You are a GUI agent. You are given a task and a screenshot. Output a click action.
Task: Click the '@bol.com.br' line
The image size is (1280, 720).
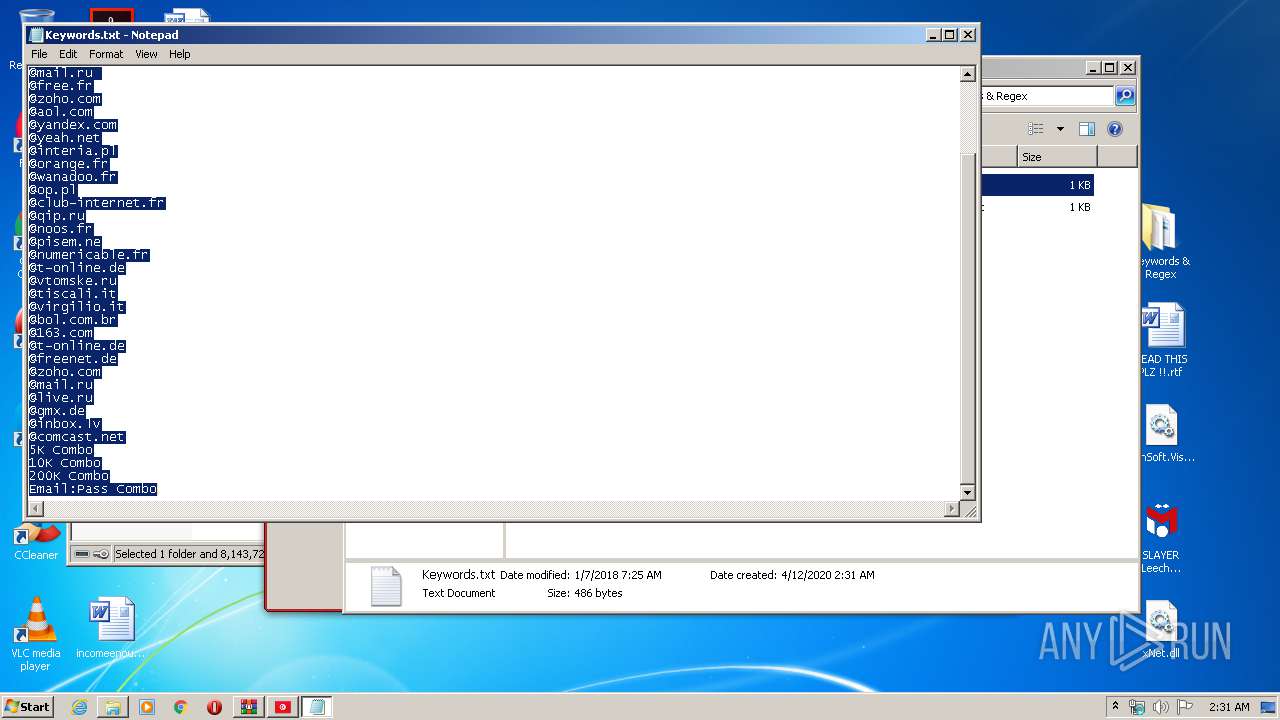73,320
